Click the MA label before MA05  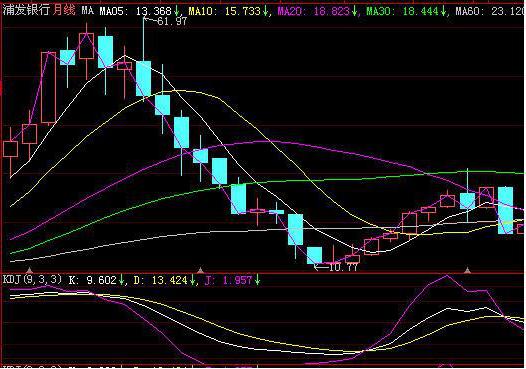click(88, 11)
